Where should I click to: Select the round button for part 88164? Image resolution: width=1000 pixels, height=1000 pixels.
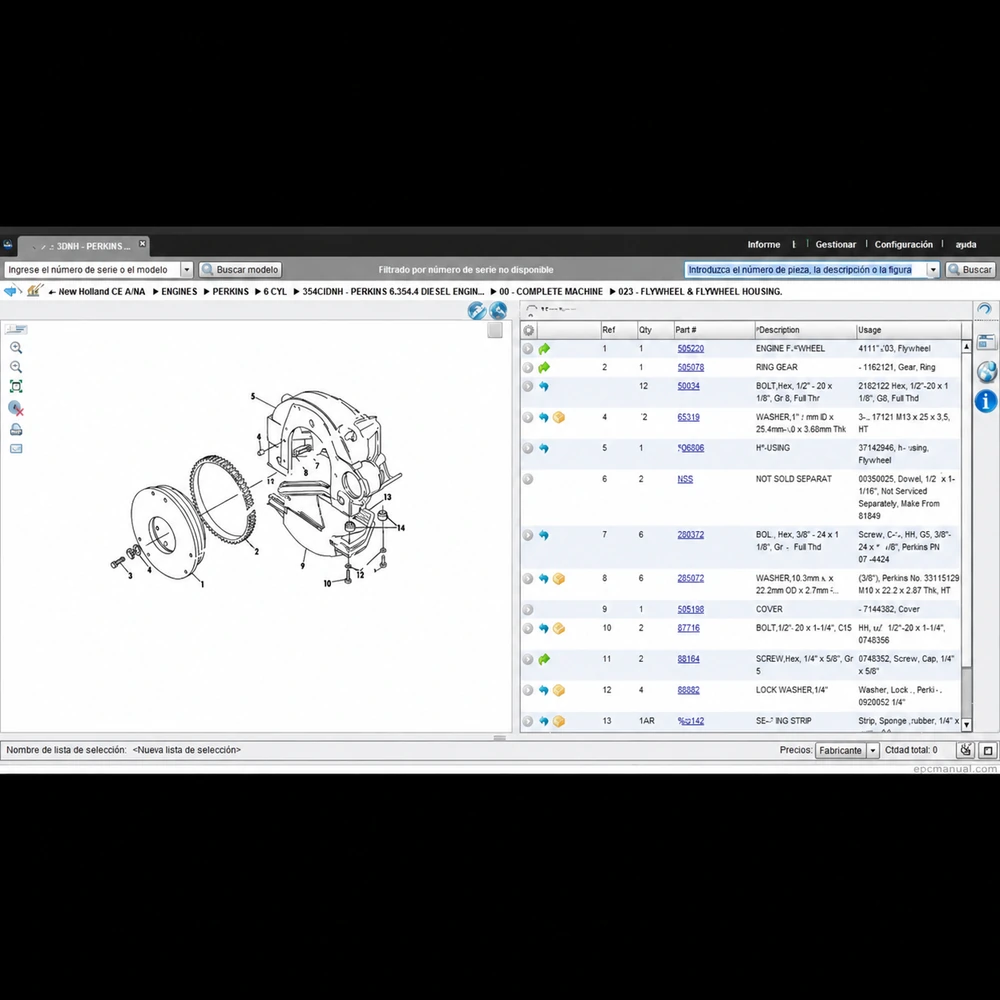[x=527, y=659]
